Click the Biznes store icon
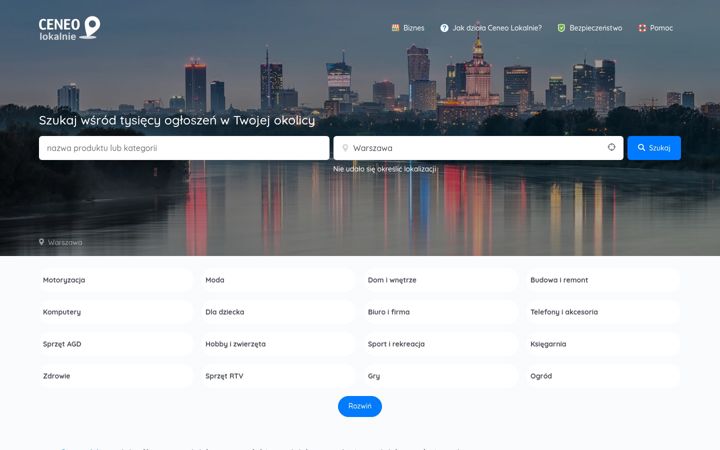This screenshot has height=450, width=720. tap(395, 28)
